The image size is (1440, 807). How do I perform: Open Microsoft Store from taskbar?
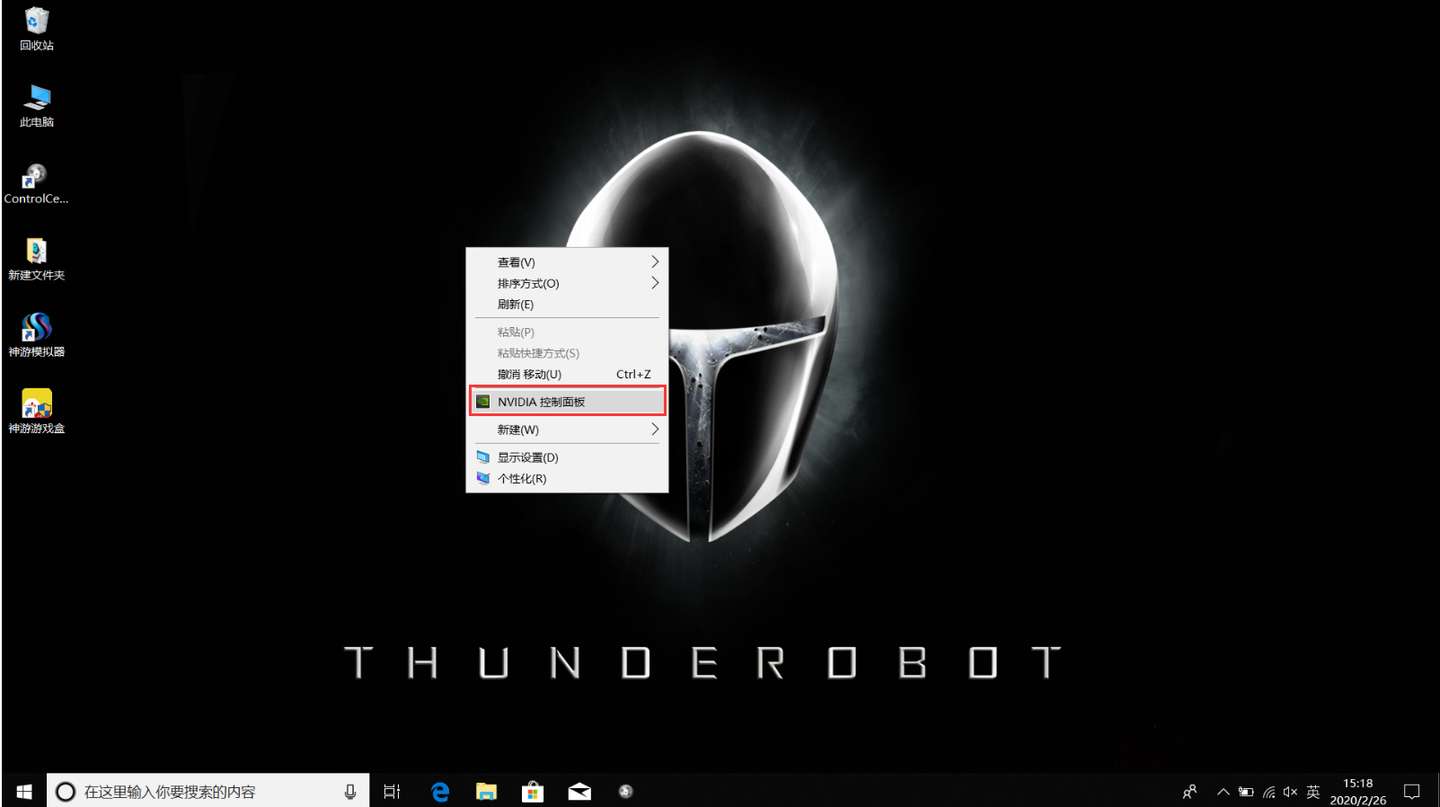[533, 791]
